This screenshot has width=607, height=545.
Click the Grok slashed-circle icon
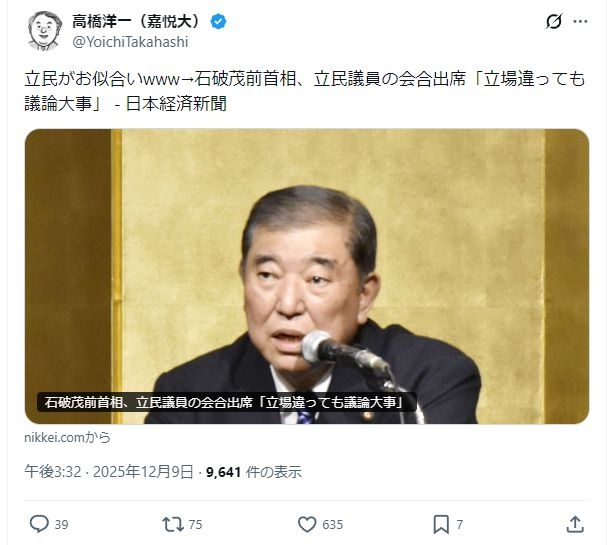(554, 21)
